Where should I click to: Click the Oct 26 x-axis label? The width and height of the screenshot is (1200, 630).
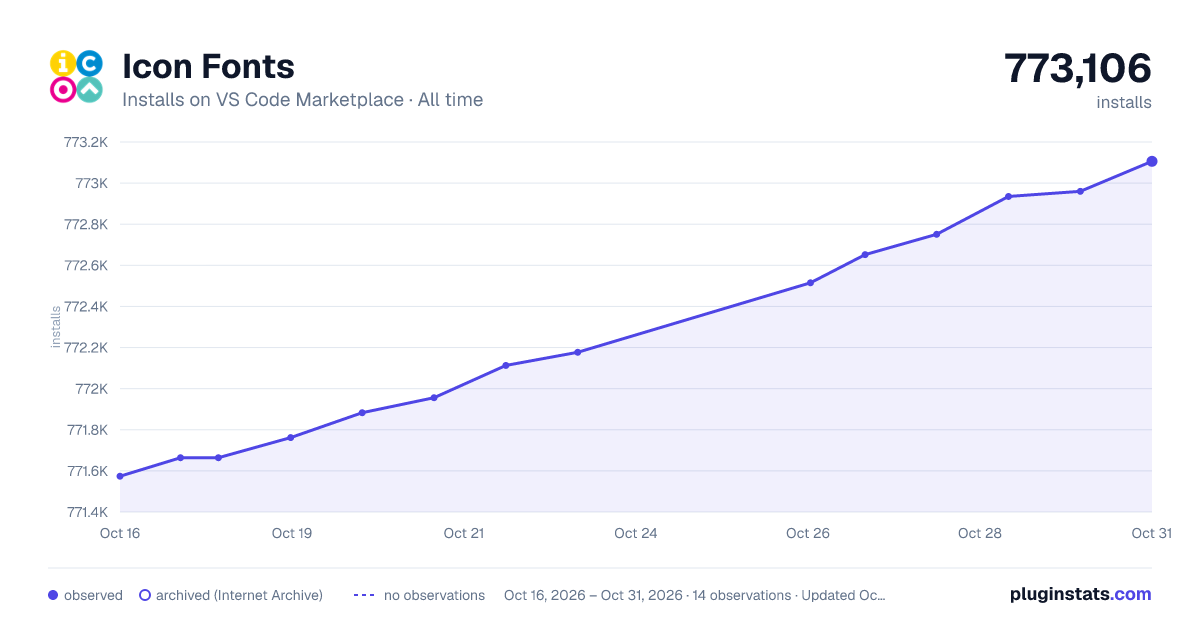pyautogui.click(x=808, y=533)
